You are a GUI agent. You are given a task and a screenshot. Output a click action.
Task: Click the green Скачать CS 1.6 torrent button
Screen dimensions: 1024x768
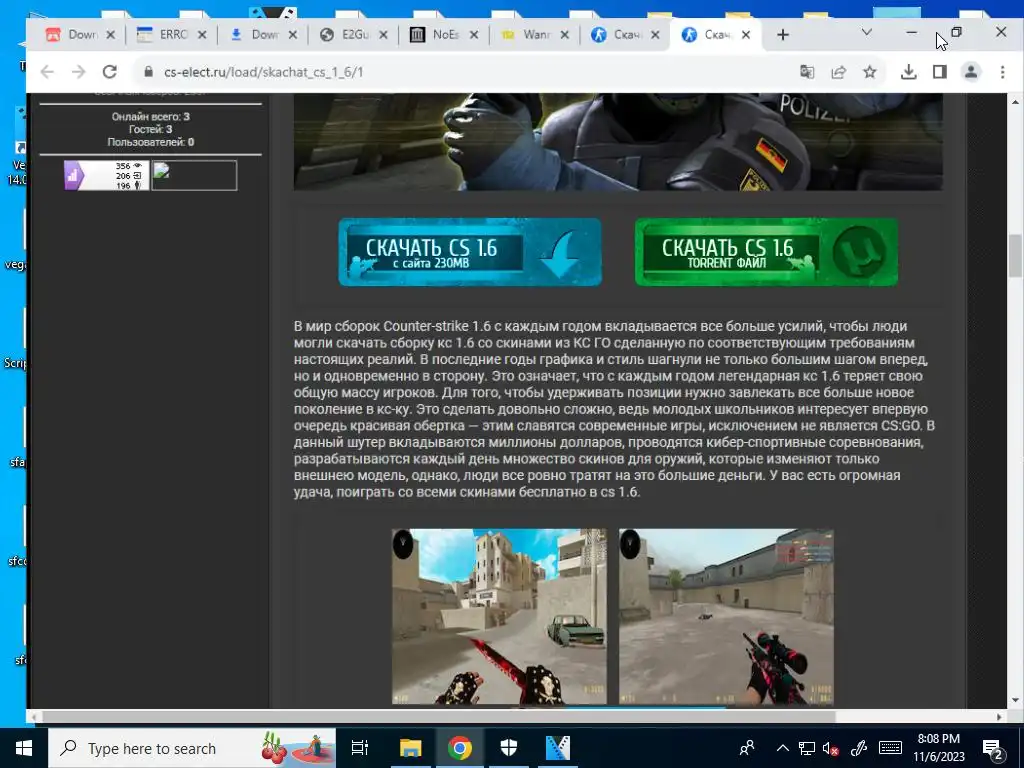(x=766, y=251)
